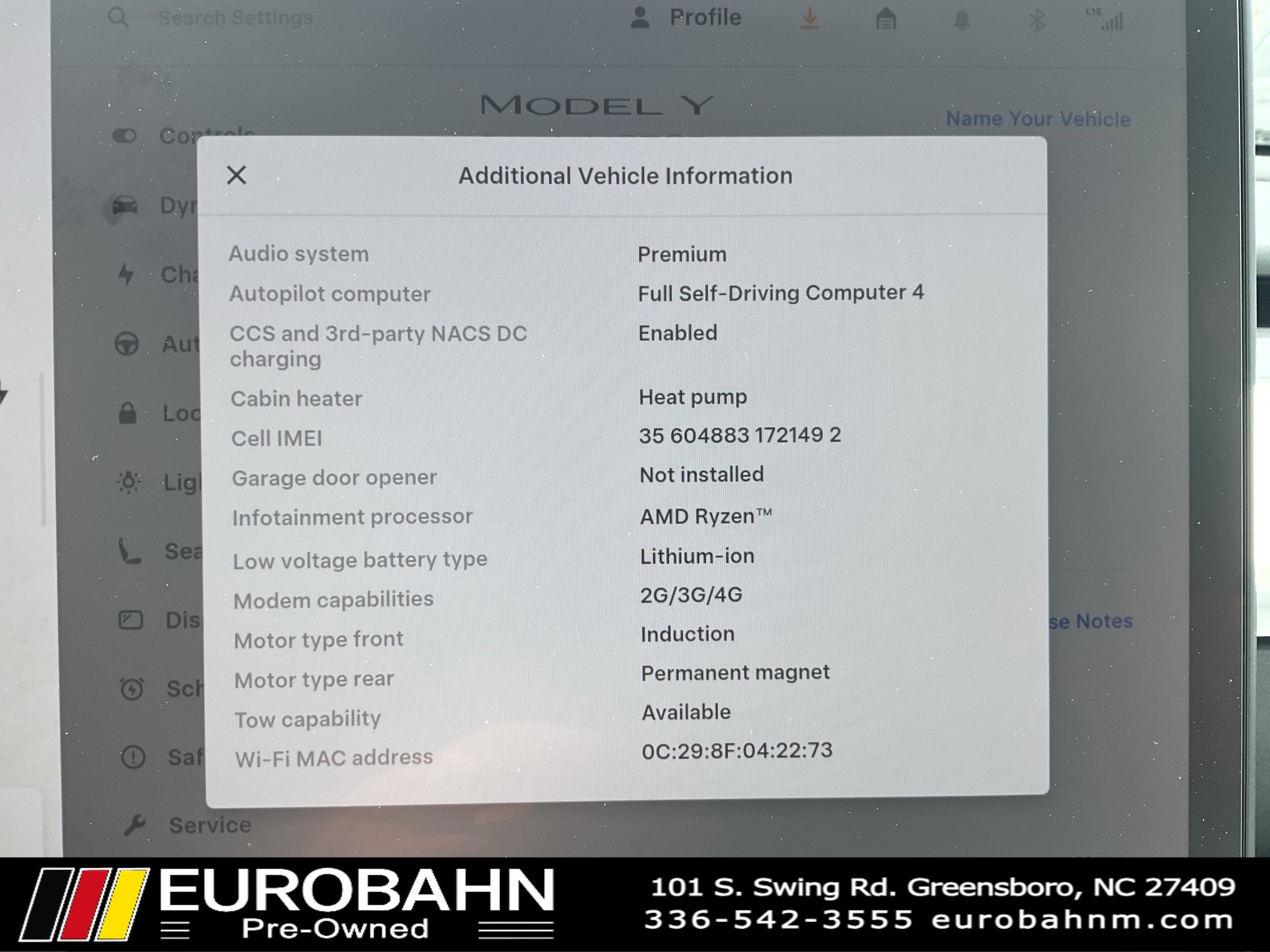Select Cabin heater label
This screenshot has height=952, width=1270.
coord(296,398)
